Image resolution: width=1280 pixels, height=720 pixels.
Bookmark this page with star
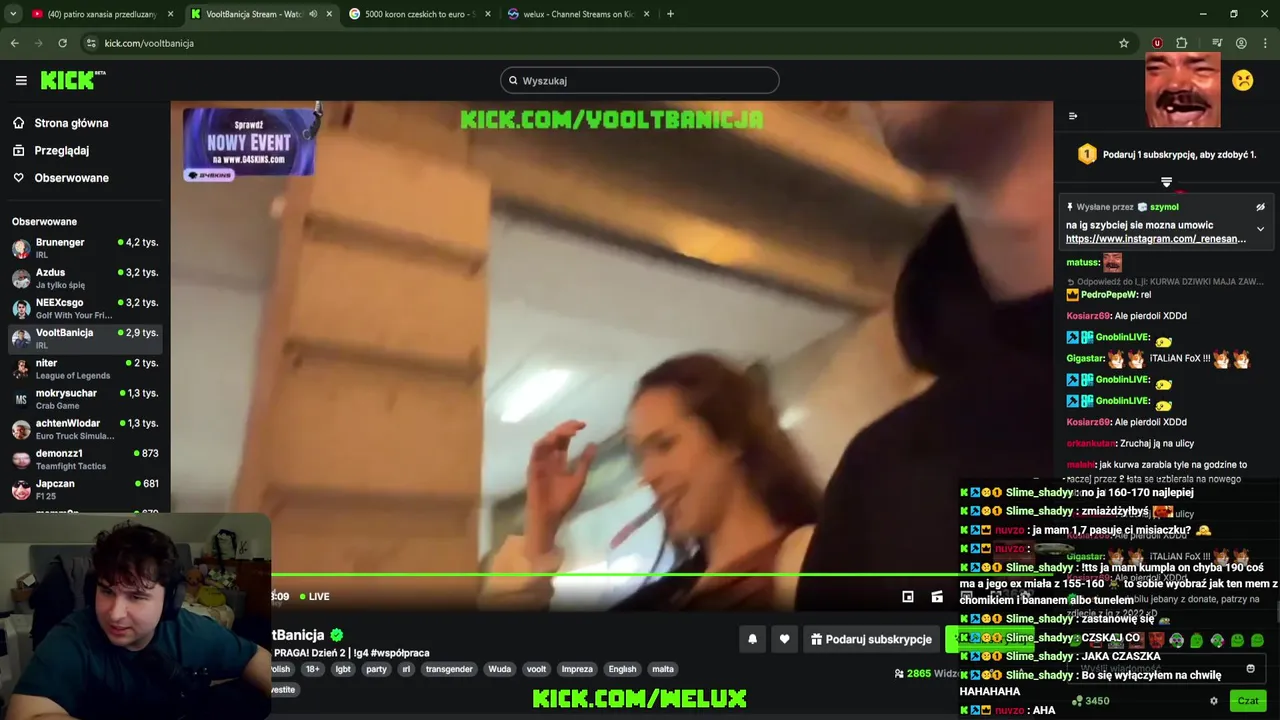[1124, 43]
